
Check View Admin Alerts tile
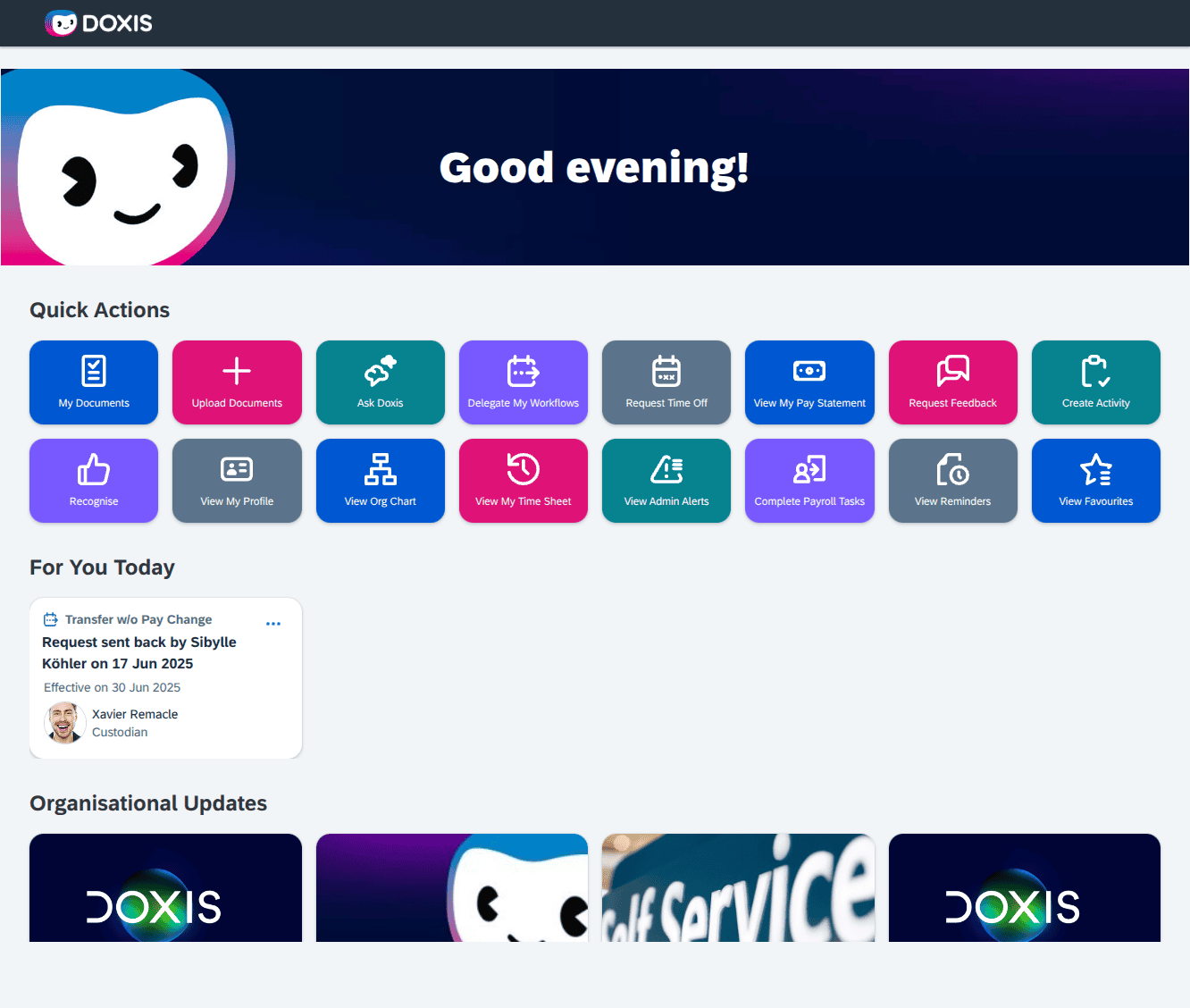pyautogui.click(x=666, y=481)
